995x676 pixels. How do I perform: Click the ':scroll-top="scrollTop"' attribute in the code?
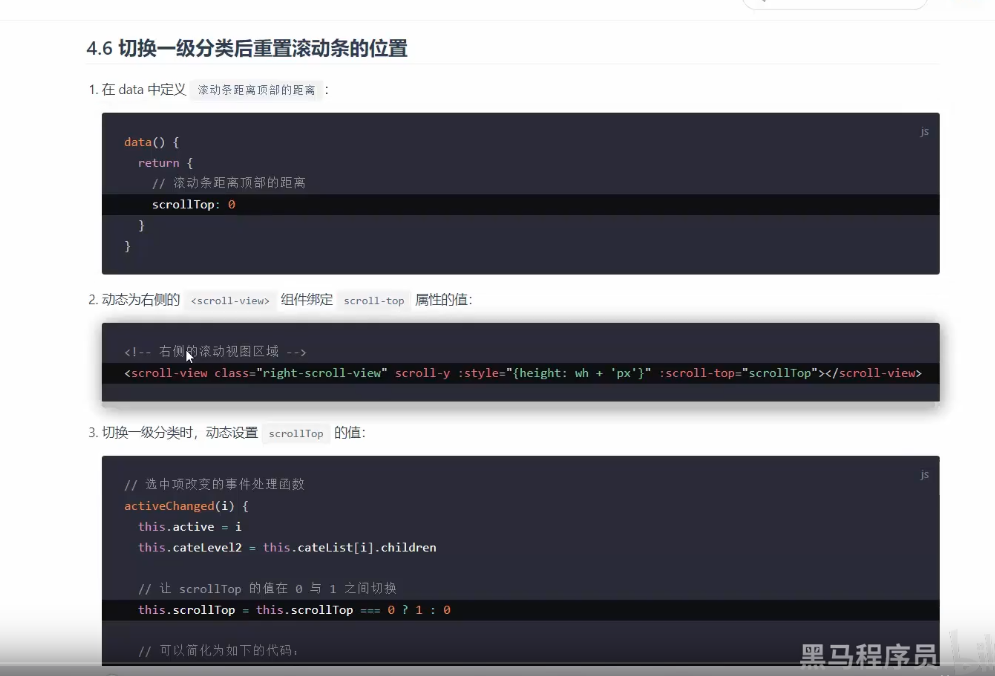[739, 373]
